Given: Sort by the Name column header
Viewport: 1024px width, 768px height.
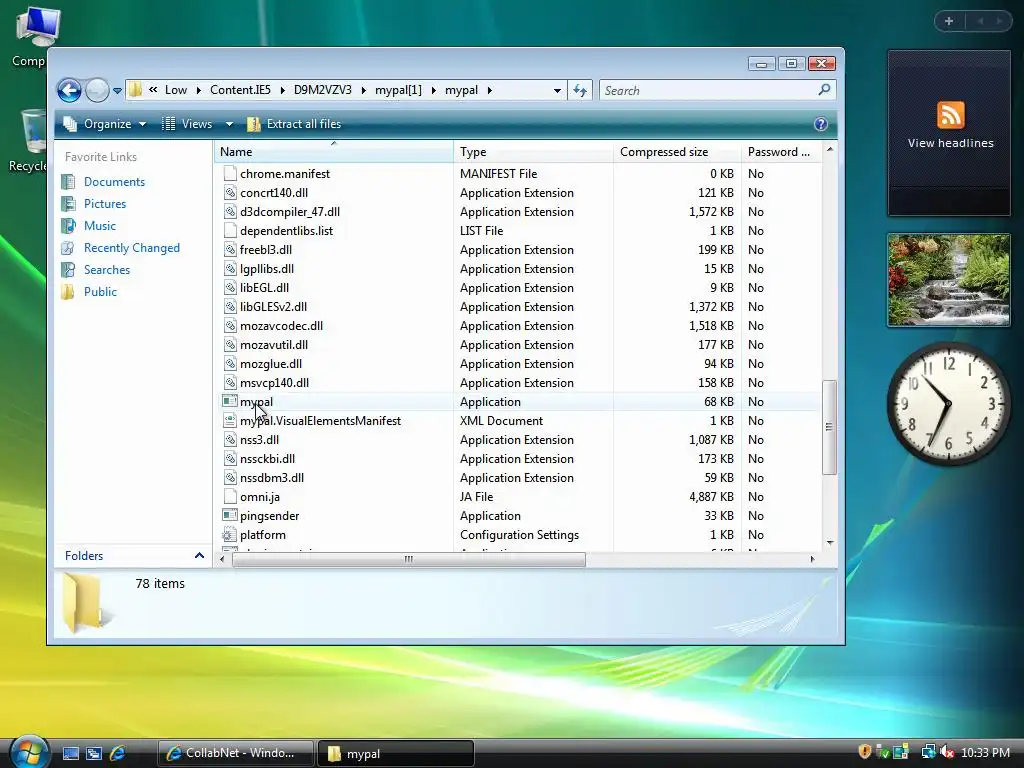Looking at the screenshot, I should 334,152.
